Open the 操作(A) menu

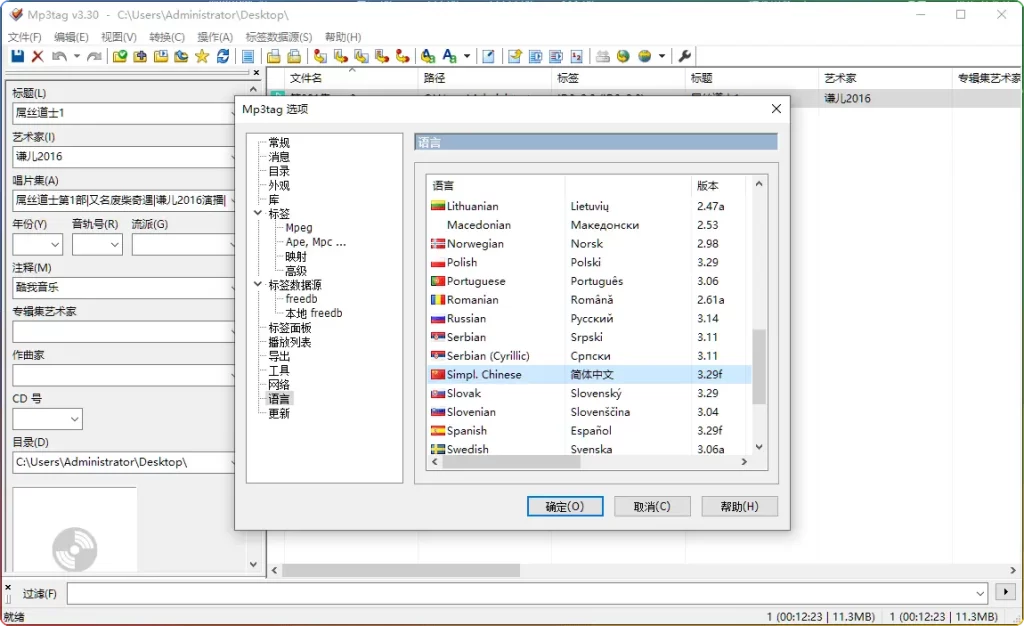(x=215, y=37)
